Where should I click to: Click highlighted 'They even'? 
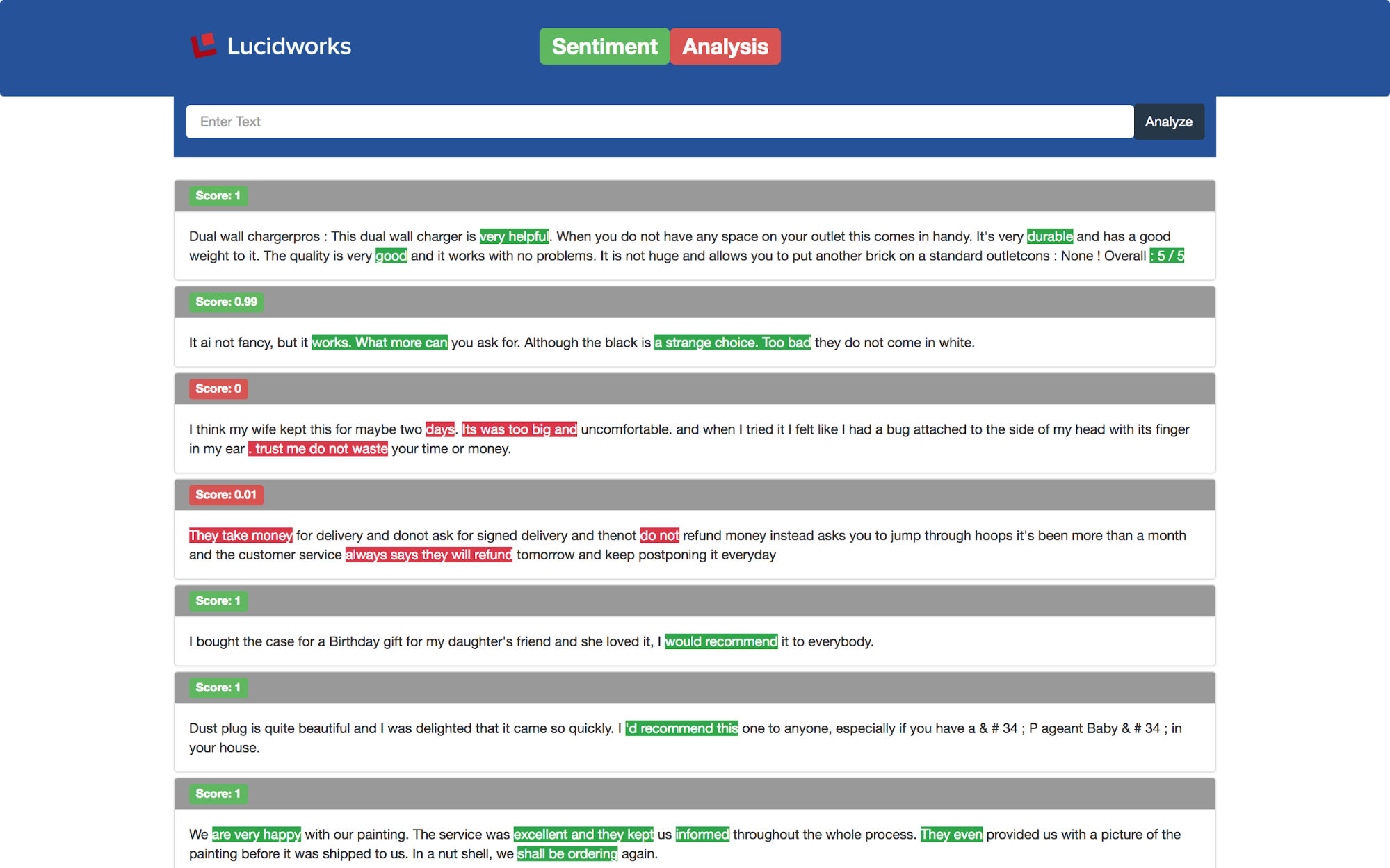951,835
